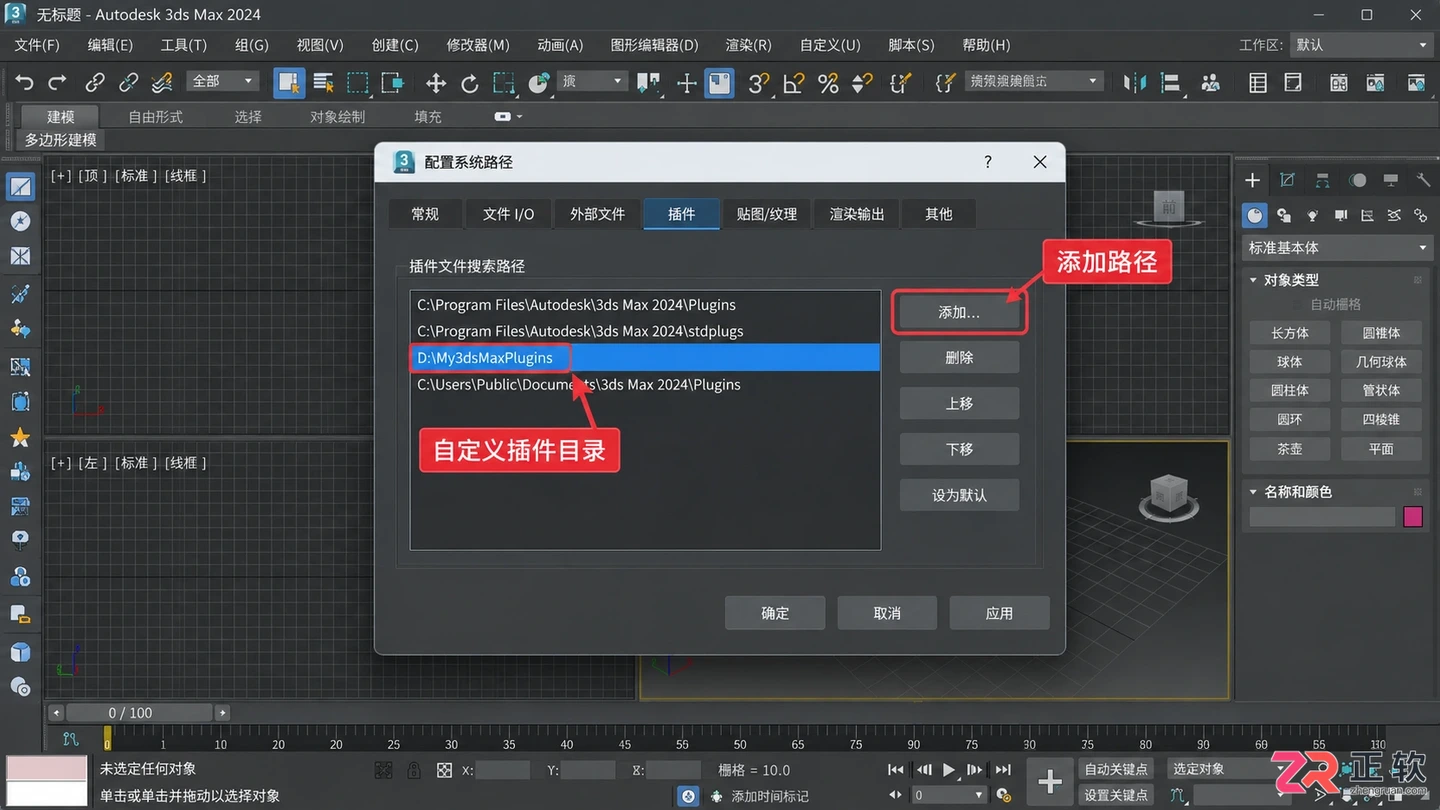
Task: Click the 添加... button
Action: [959, 313]
